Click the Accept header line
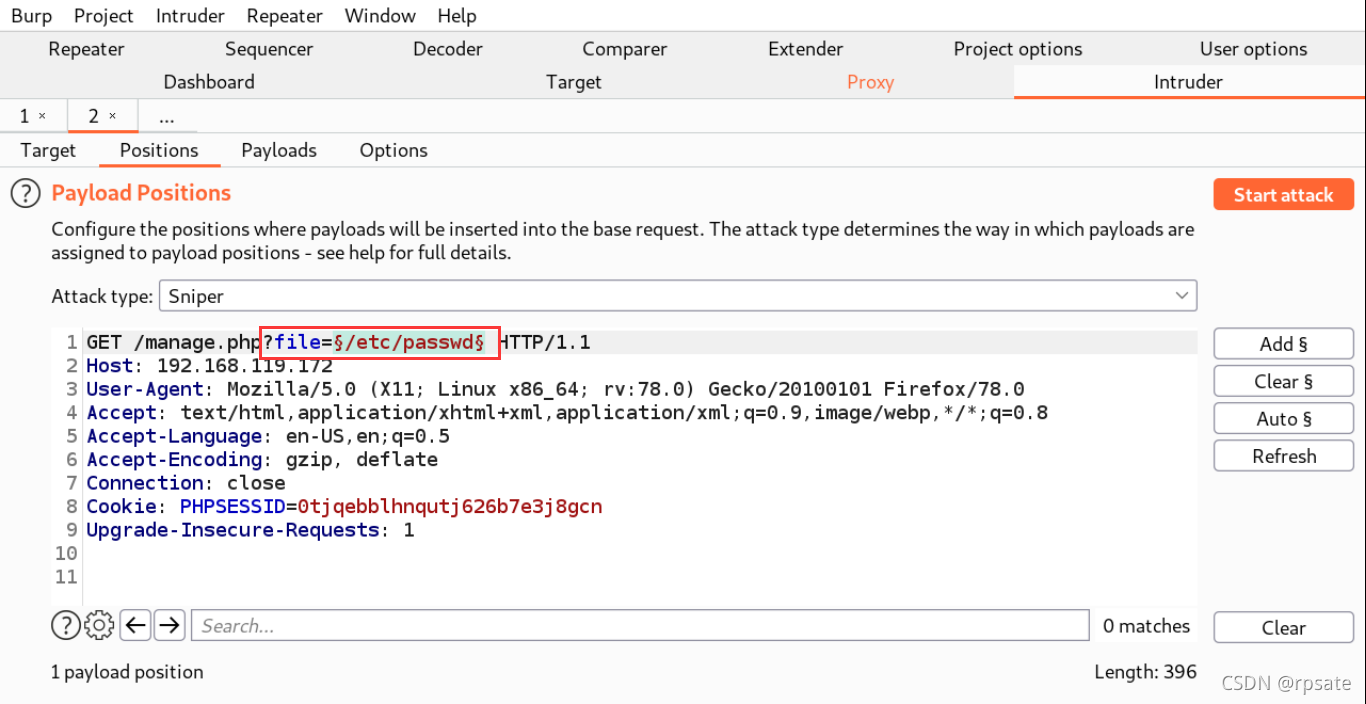This screenshot has height=704, width=1366. click(567, 413)
